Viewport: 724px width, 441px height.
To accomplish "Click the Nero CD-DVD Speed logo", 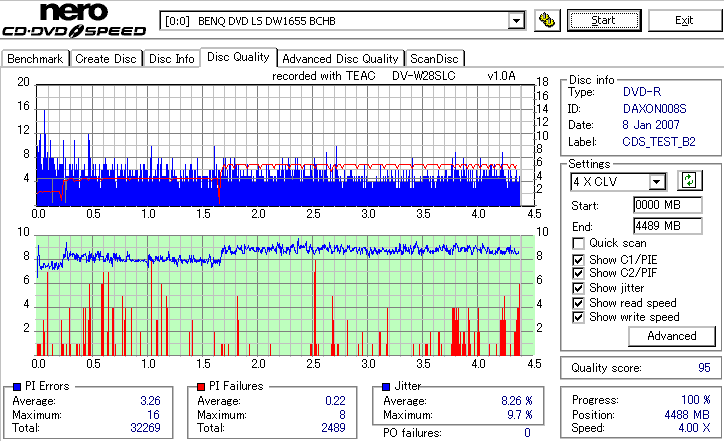I will point(74,20).
